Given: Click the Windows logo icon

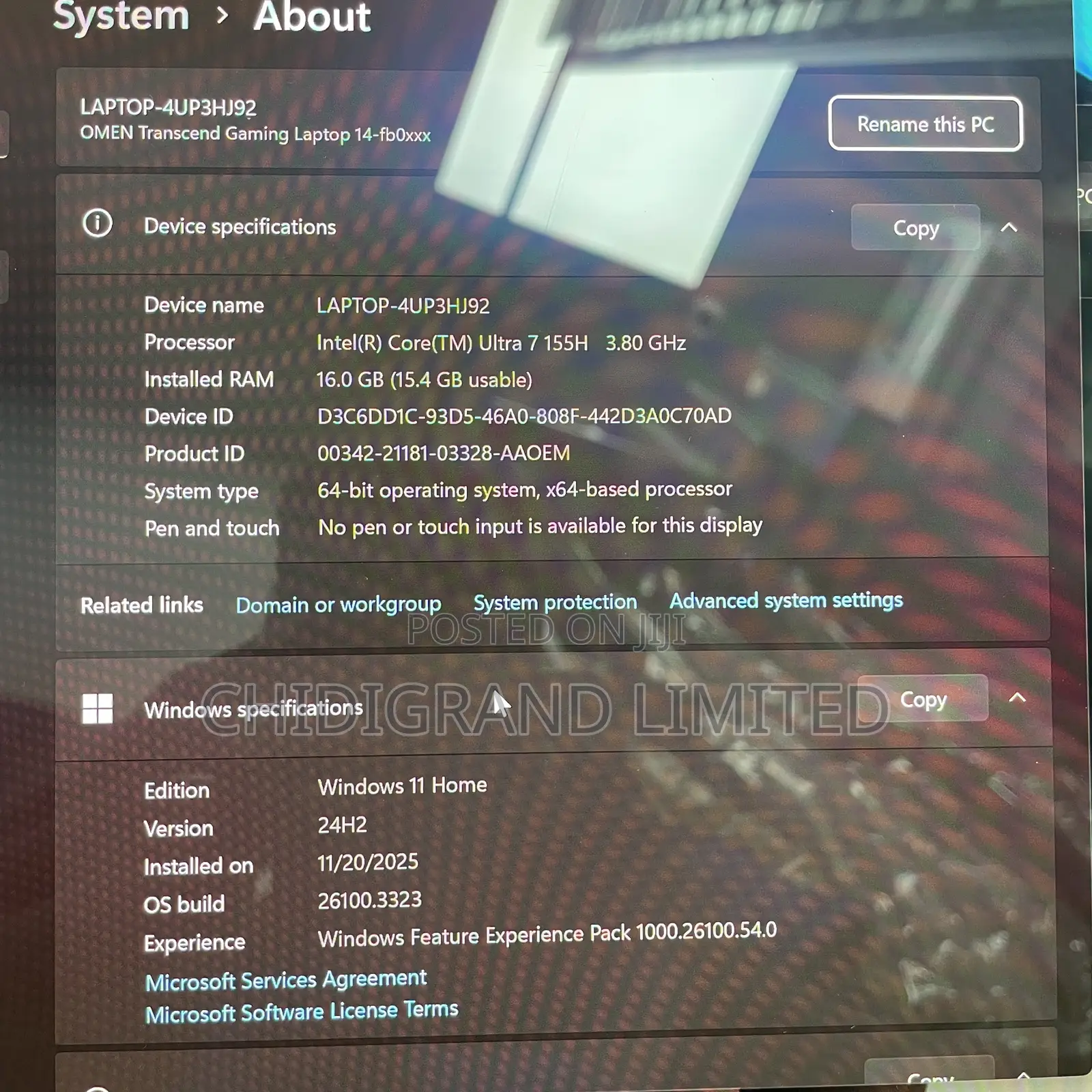Looking at the screenshot, I should (x=98, y=708).
